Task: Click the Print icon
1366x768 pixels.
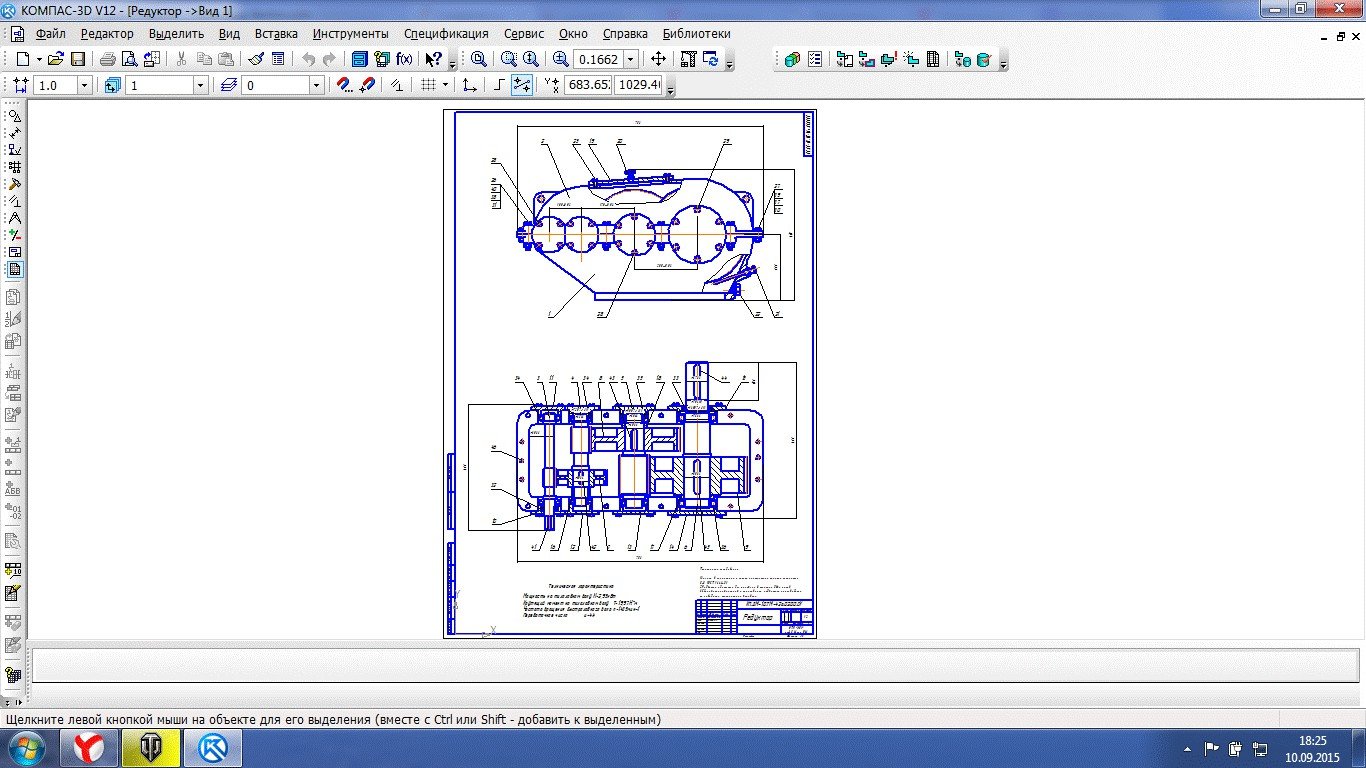Action: point(107,59)
